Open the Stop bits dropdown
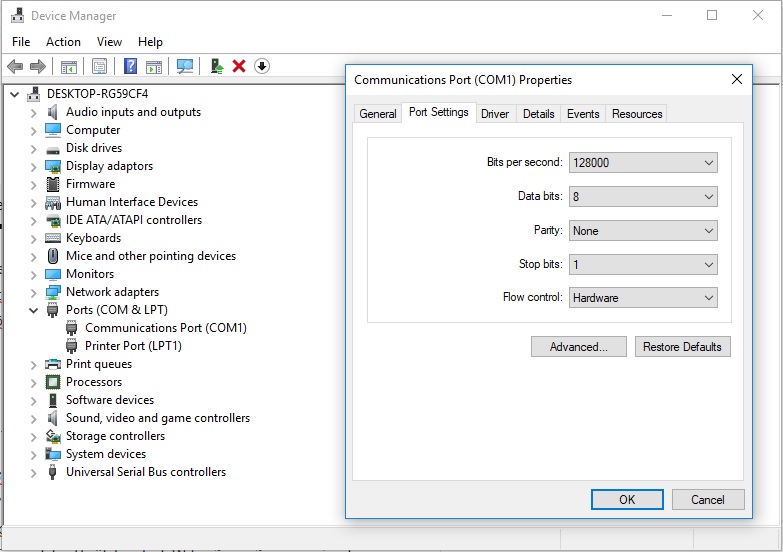The width and height of the screenshot is (783, 552). click(x=643, y=265)
